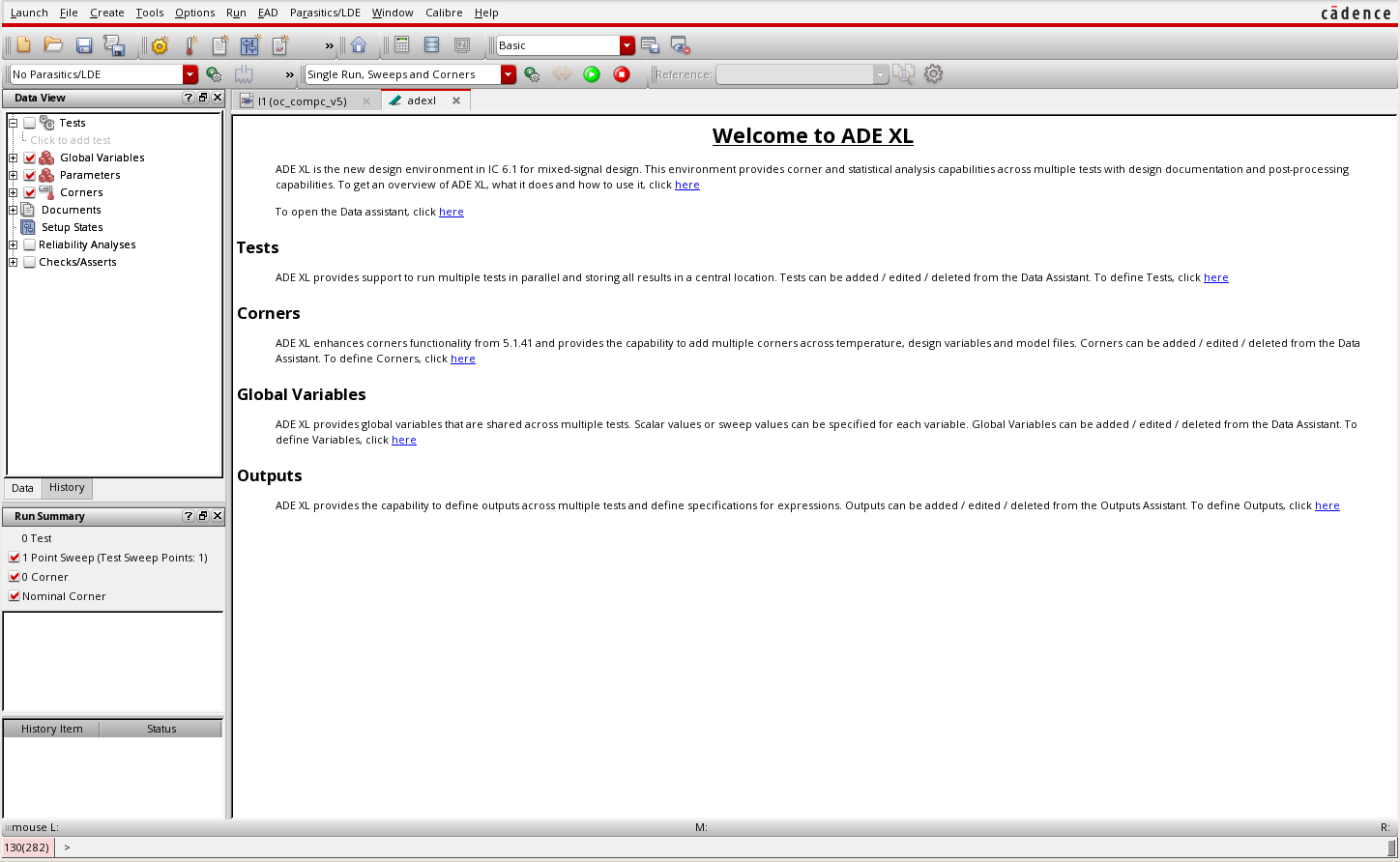Expand the Corners tree node
The height and width of the screenshot is (862, 1400).
[x=14, y=192]
